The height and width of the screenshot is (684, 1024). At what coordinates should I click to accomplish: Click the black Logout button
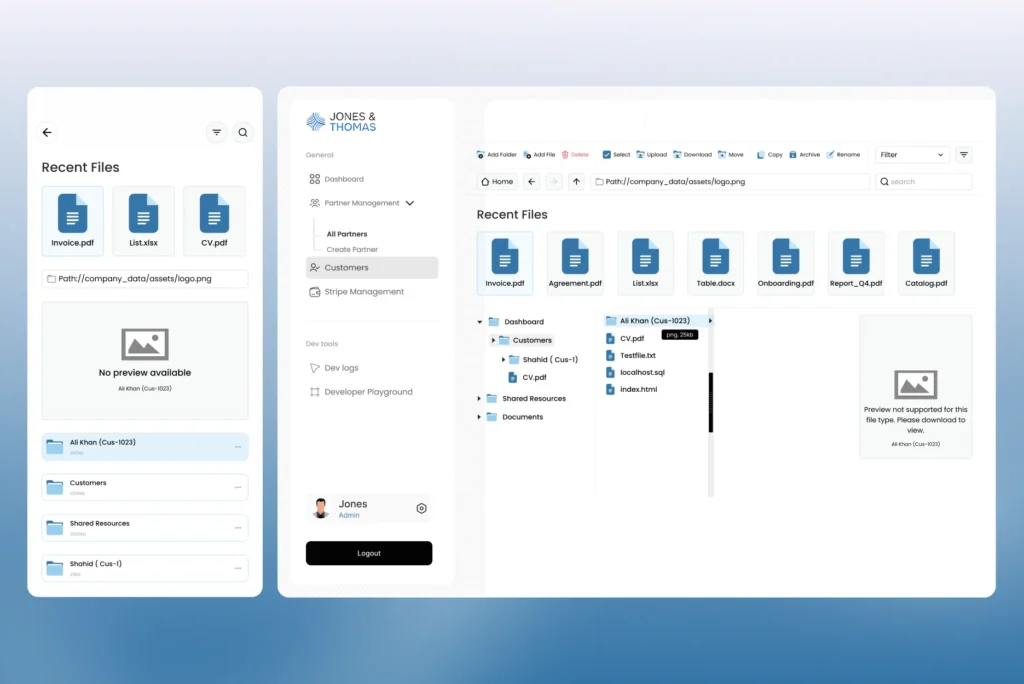point(369,553)
